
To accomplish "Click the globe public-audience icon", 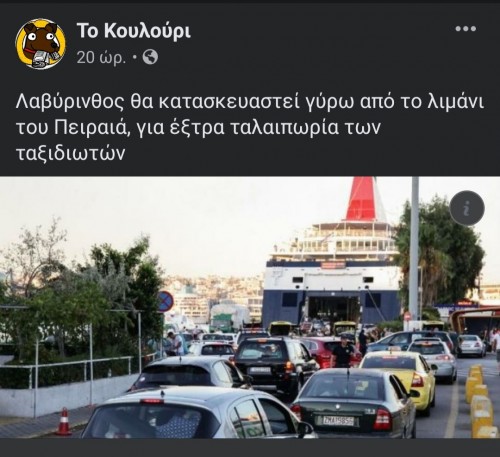I will pos(150,57).
